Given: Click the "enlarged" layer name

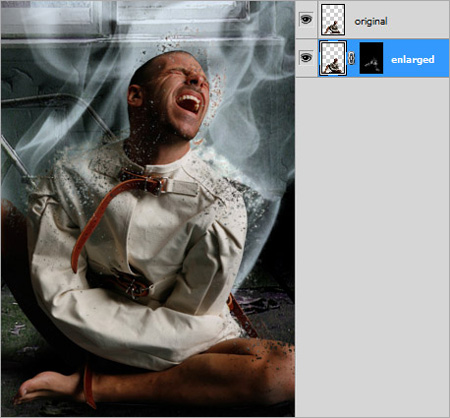Looking at the screenshot, I should [413, 60].
